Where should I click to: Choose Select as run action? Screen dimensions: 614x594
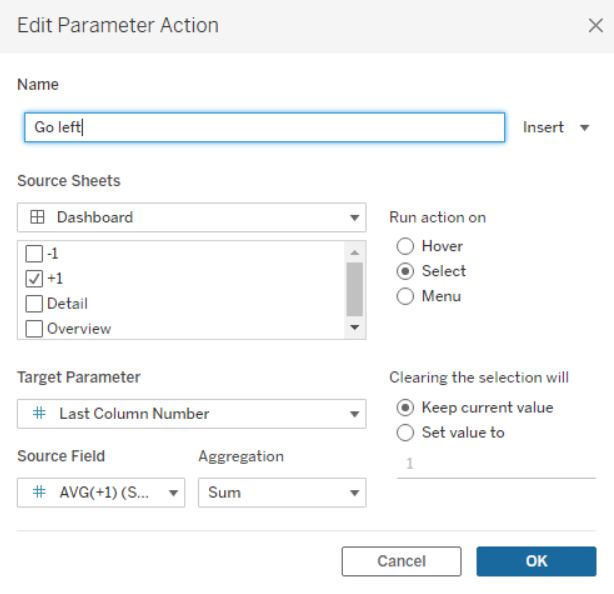point(405,271)
